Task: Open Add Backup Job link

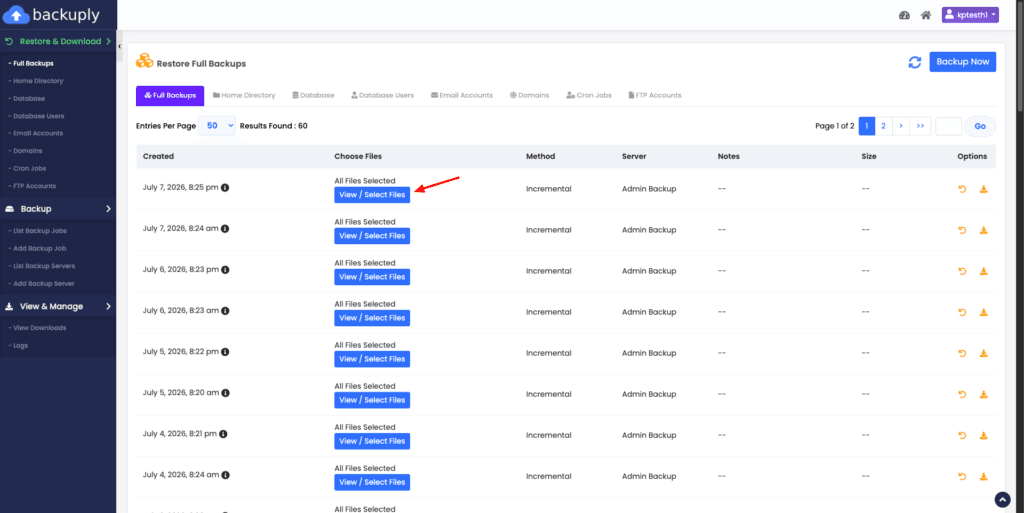Action: [x=39, y=249]
